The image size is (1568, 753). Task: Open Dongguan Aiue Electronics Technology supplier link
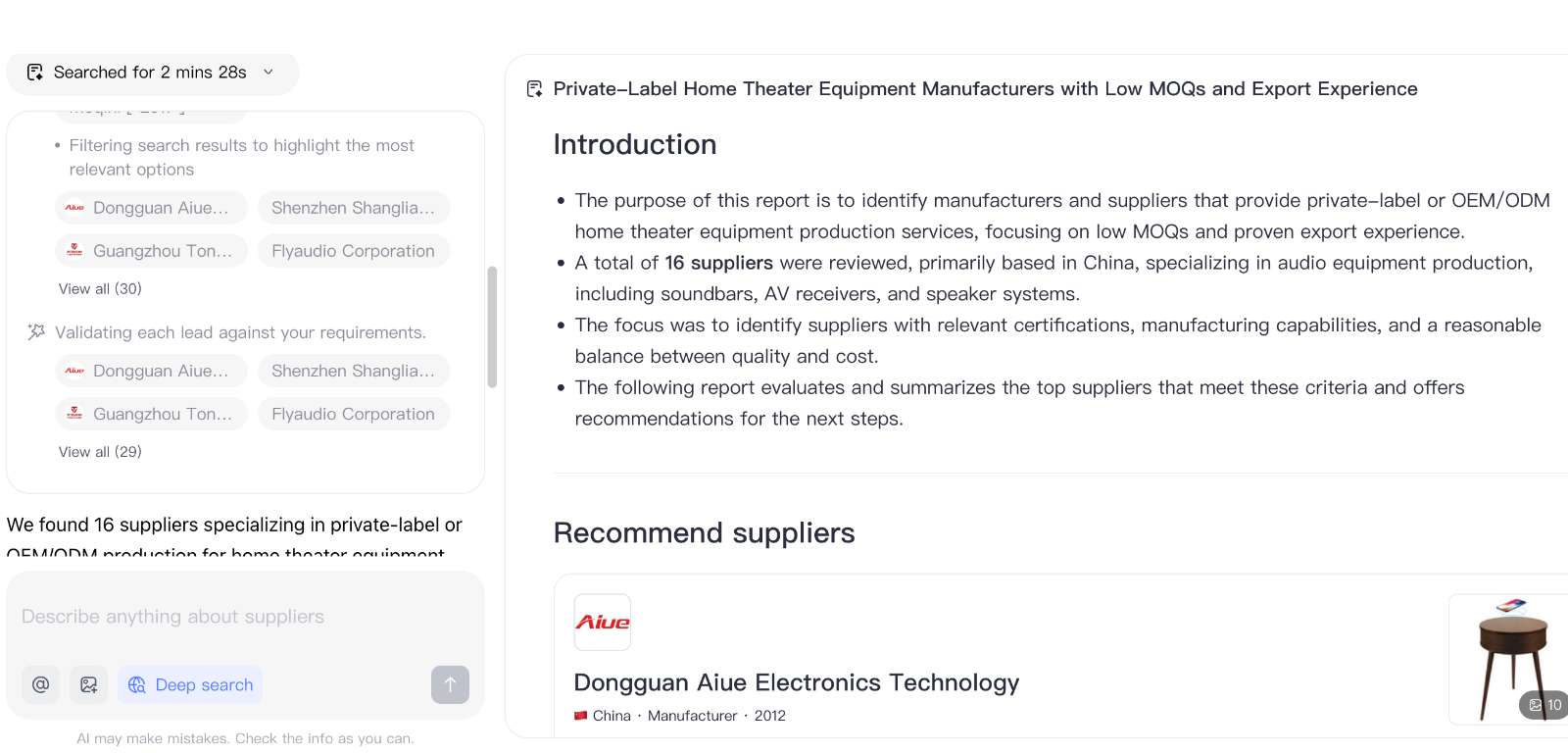(x=796, y=682)
